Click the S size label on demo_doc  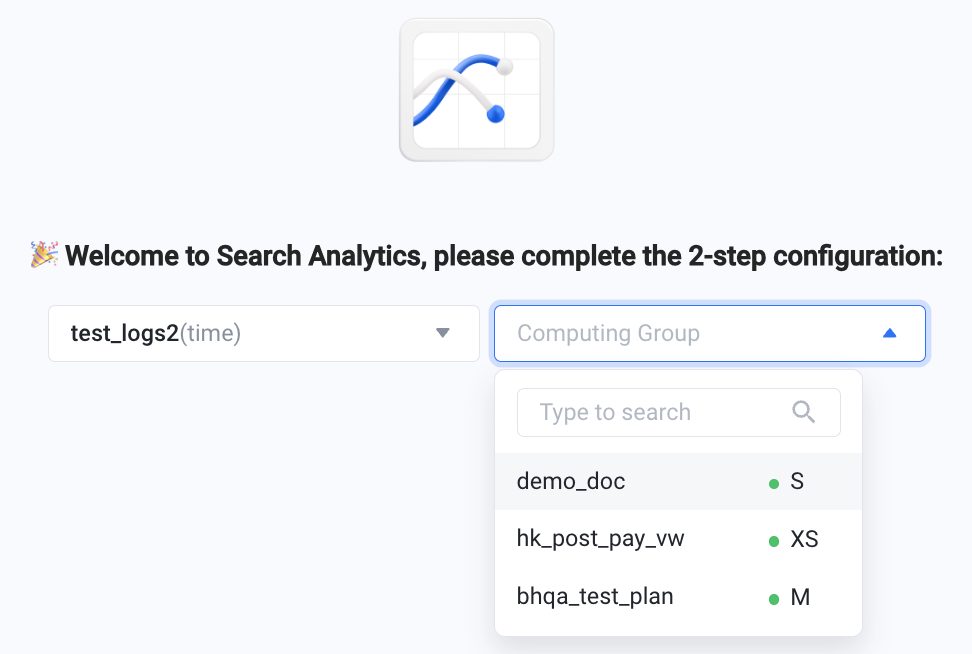coord(797,482)
